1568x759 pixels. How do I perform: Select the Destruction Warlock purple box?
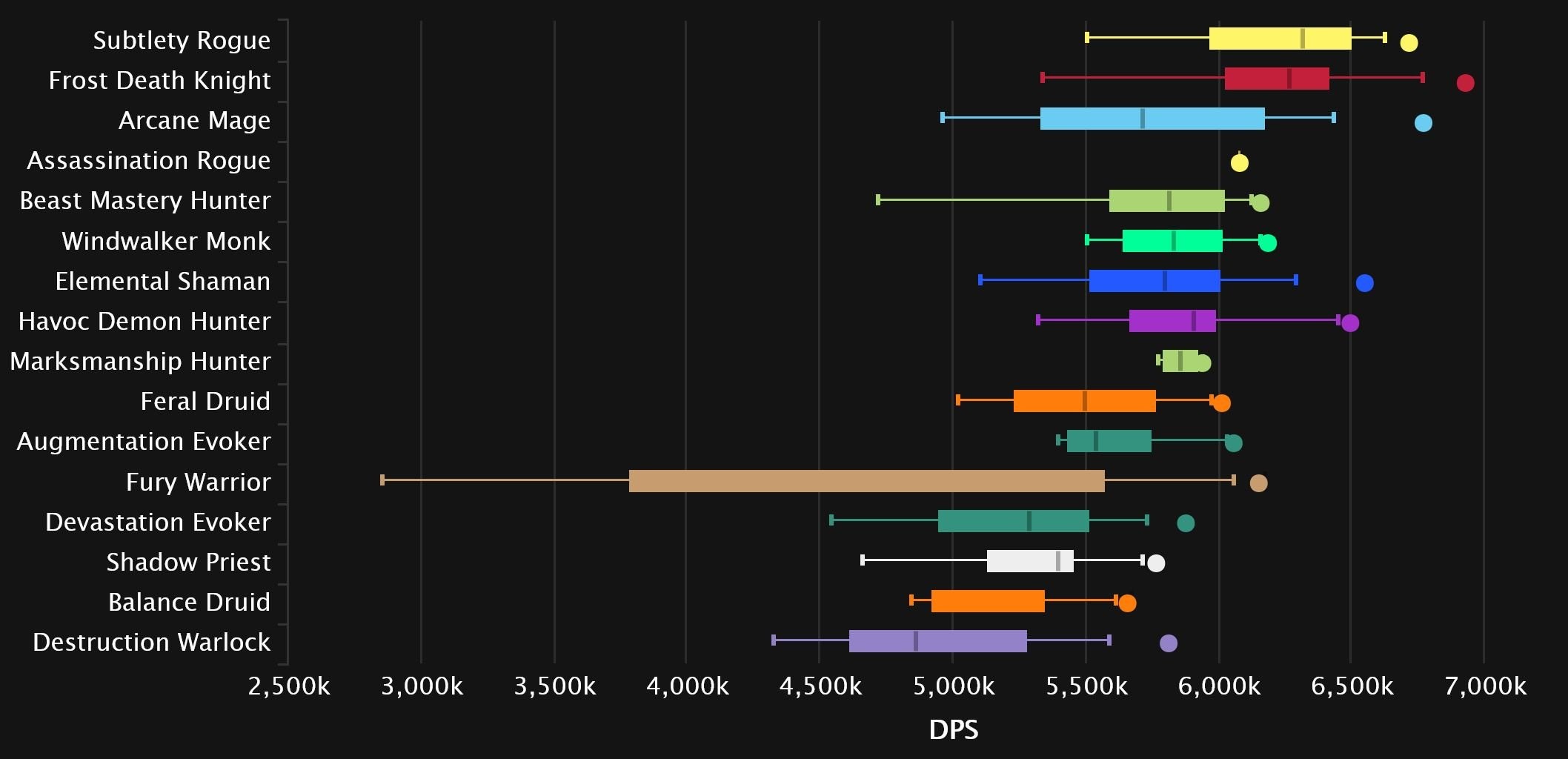tap(937, 641)
